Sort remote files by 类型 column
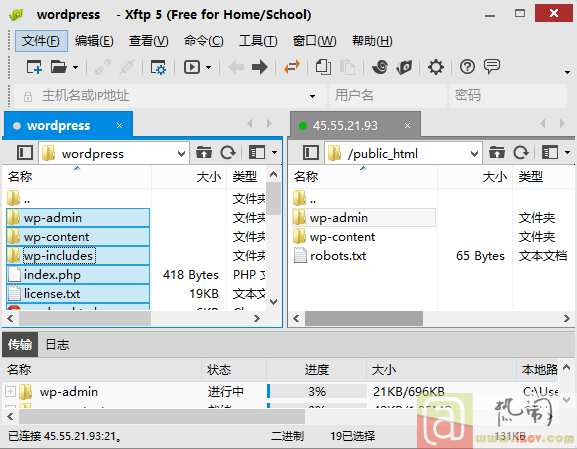Viewport: 577px width, 449px height. (x=544, y=177)
